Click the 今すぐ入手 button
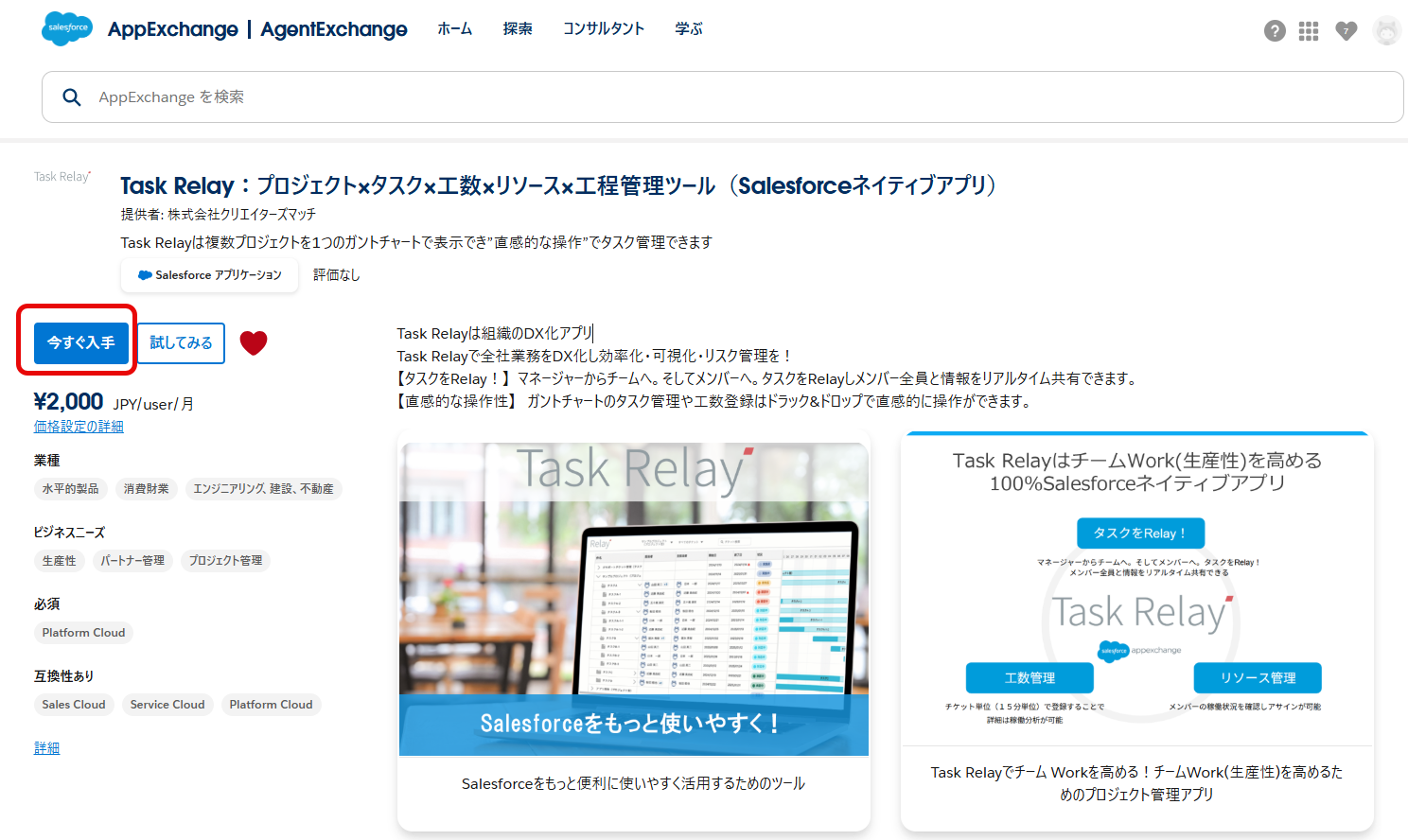Screen dimensions: 1408x840 point(81,342)
